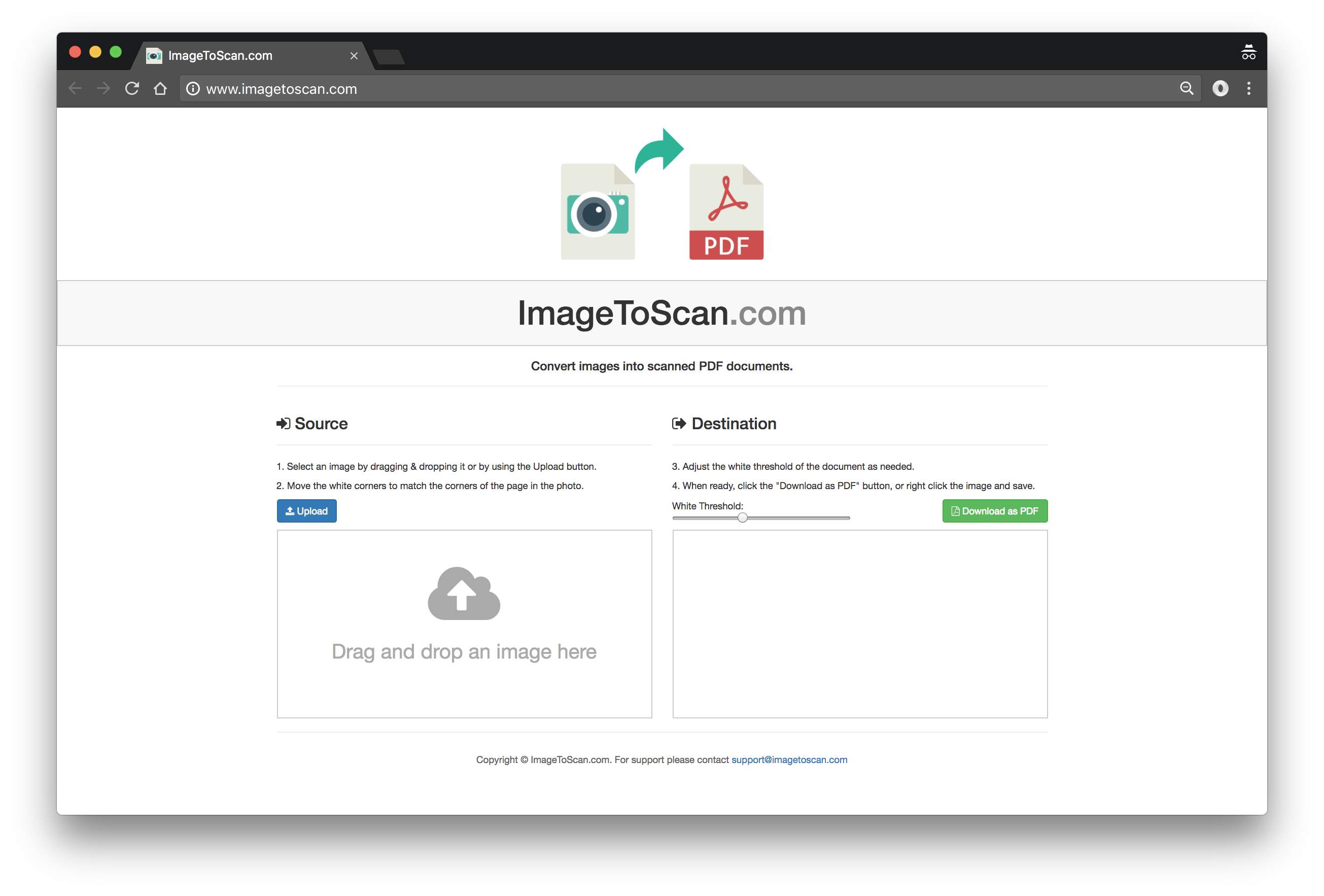The height and width of the screenshot is (896, 1324).
Task: Click the White Threshold slider handle
Action: click(x=742, y=518)
